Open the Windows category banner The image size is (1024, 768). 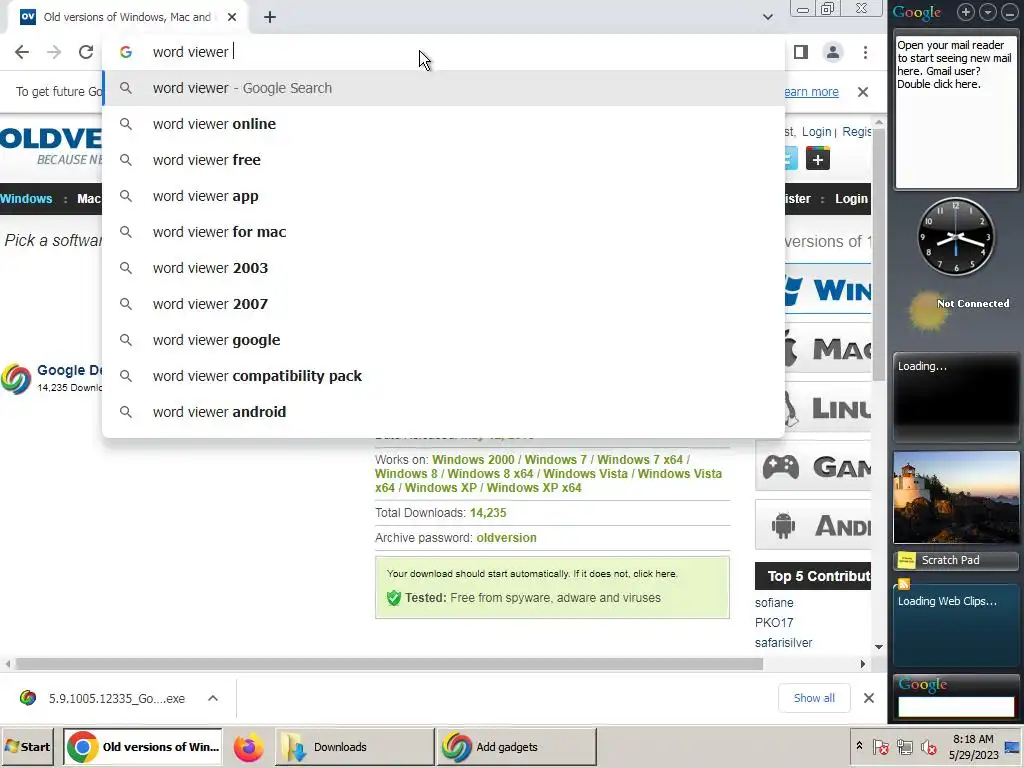click(x=827, y=289)
